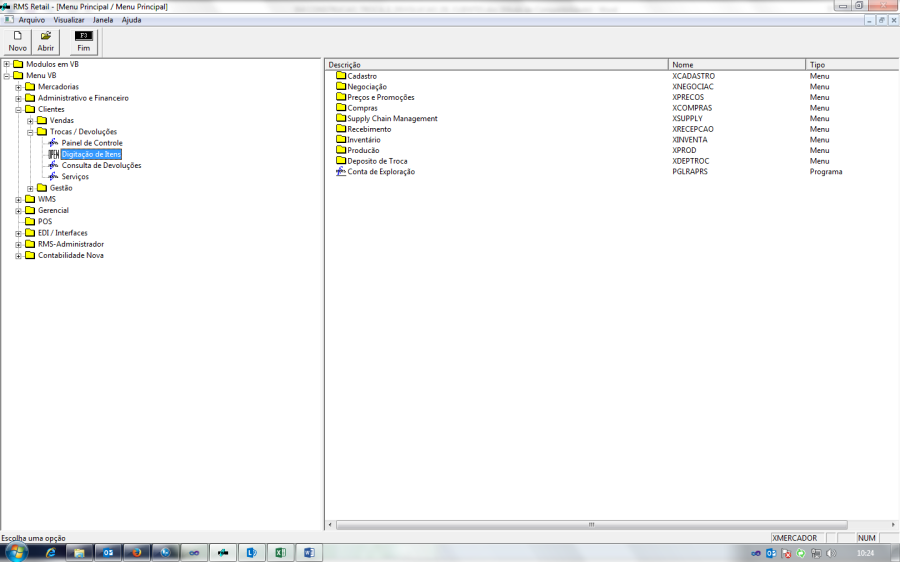Screen dimensions: 900x562
Task: Click the horizontal scrollbar left arrow
Action: click(x=330, y=525)
